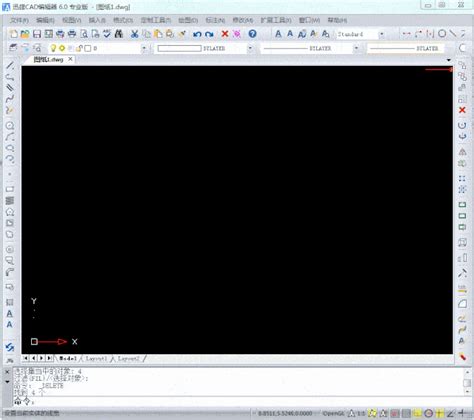Viewport: 474px width, 420px height.
Task: Open the 帮助 (Help) menu
Action: (337, 20)
